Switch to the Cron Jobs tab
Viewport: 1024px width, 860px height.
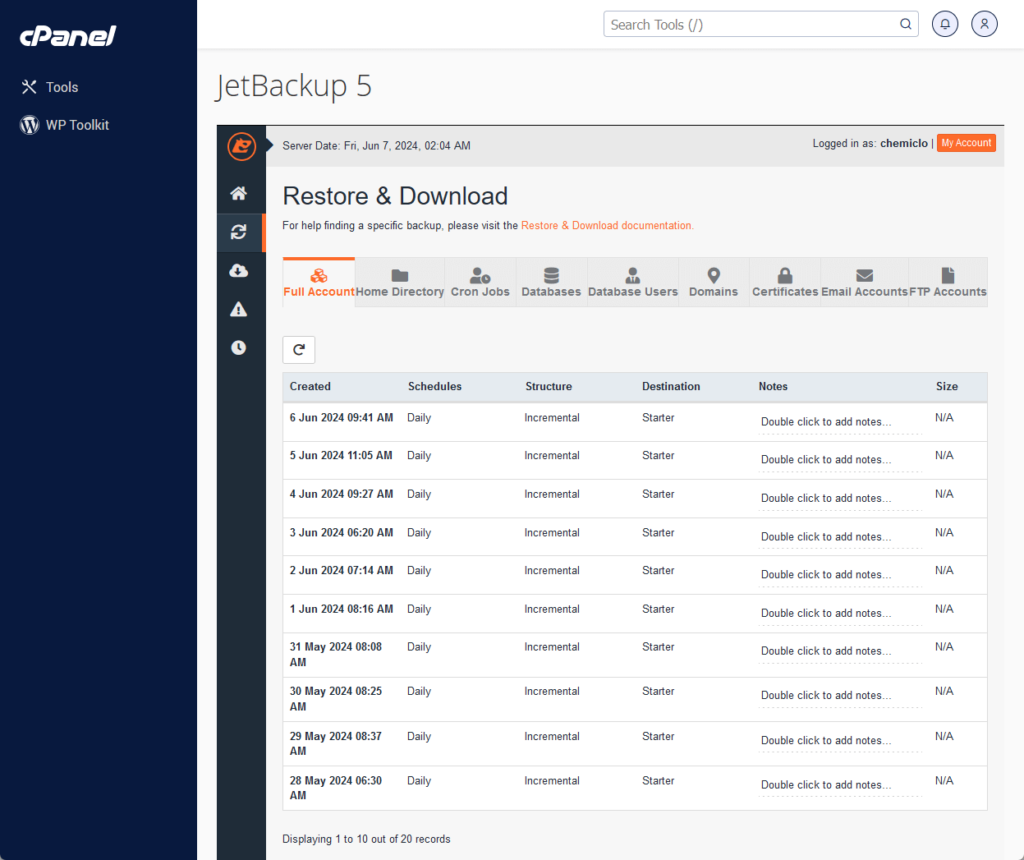pyautogui.click(x=480, y=282)
